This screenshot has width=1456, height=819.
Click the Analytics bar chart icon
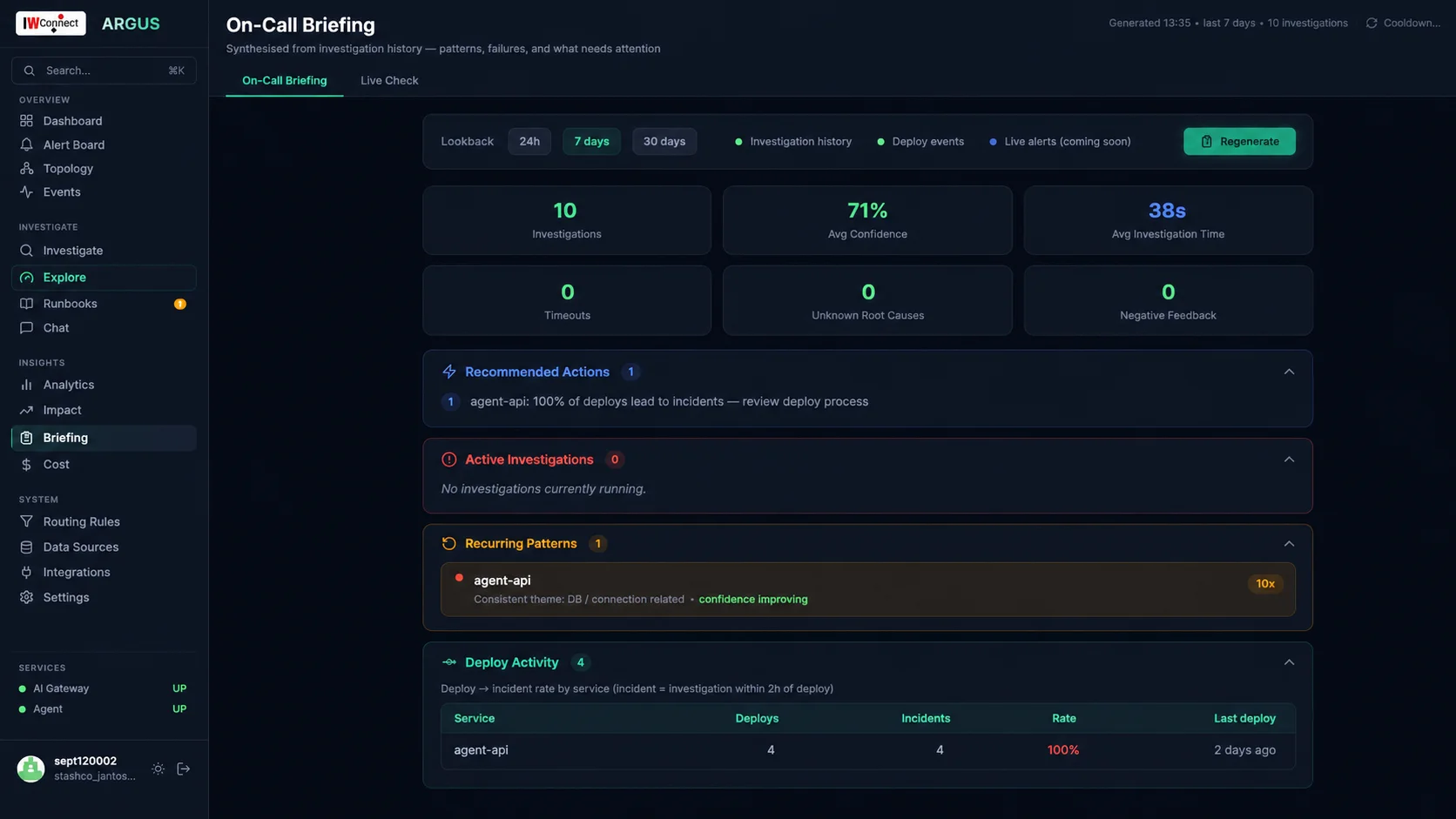coord(26,385)
